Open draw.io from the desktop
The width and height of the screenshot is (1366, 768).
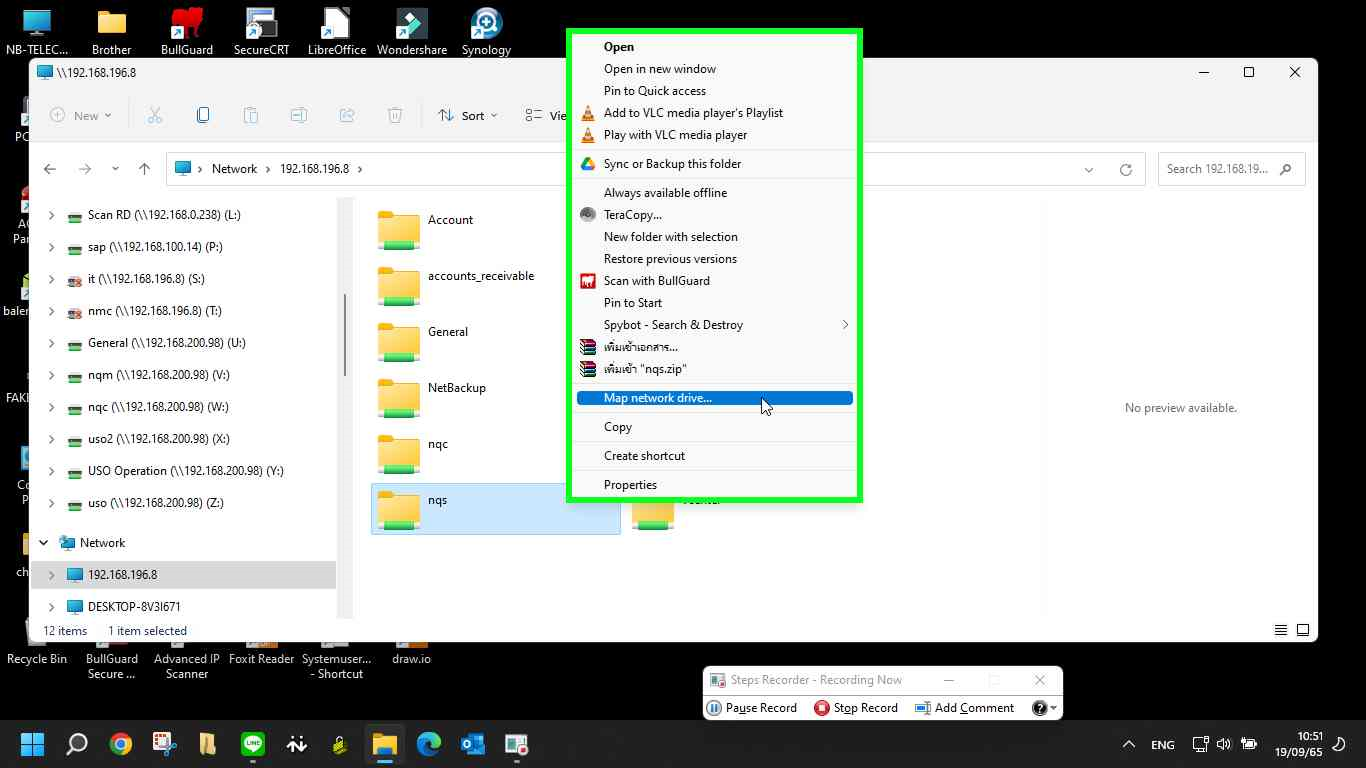click(411, 644)
